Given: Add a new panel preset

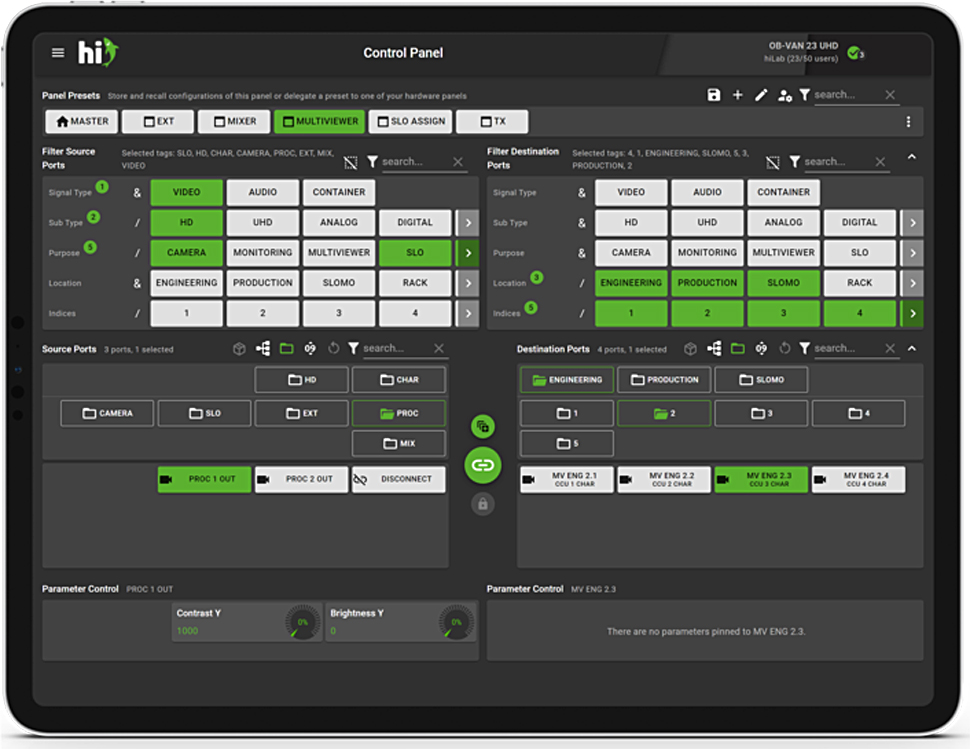Looking at the screenshot, I should [x=737, y=95].
